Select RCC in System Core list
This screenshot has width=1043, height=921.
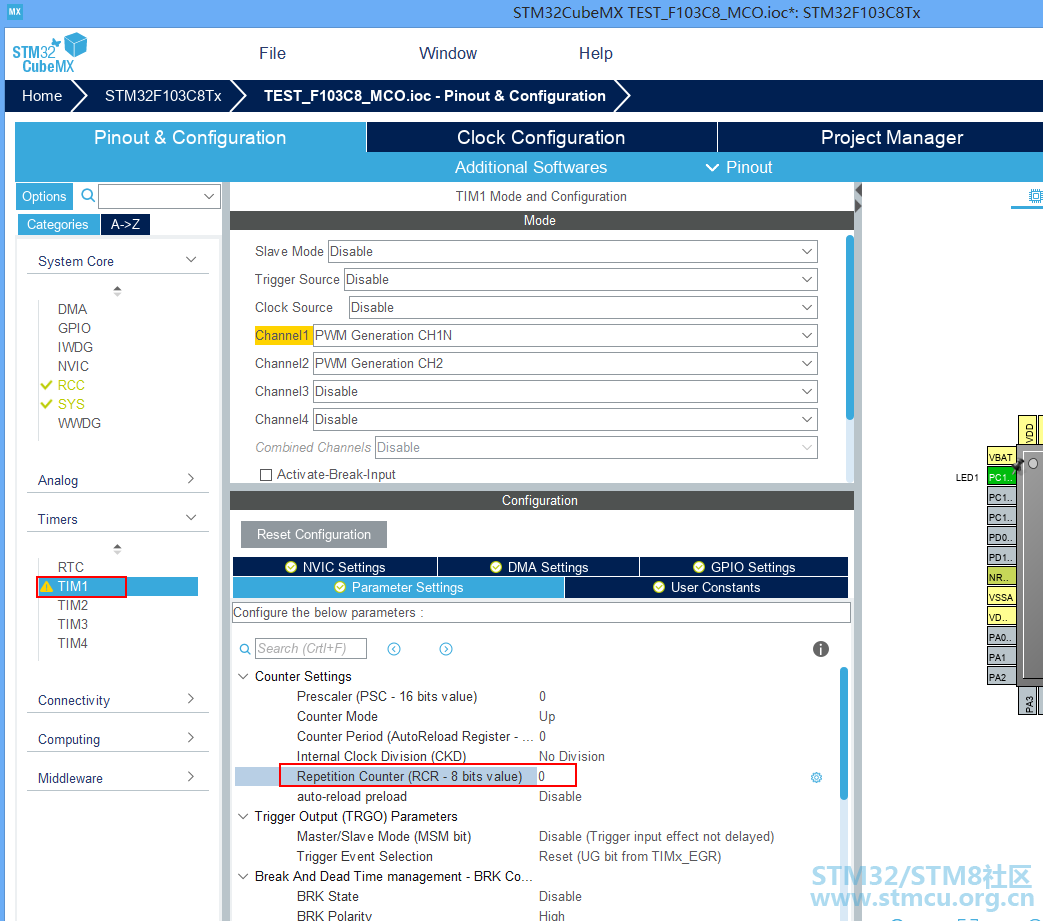(71, 385)
